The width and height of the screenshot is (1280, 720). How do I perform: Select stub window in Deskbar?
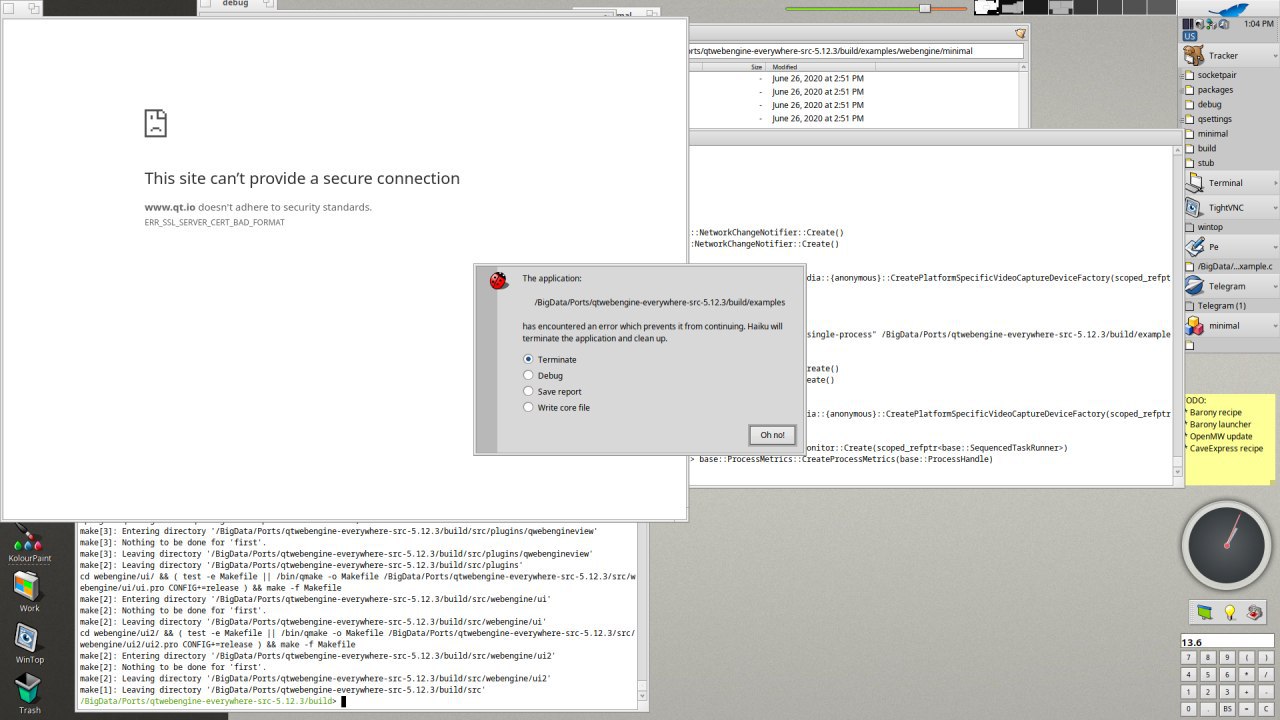point(1206,163)
